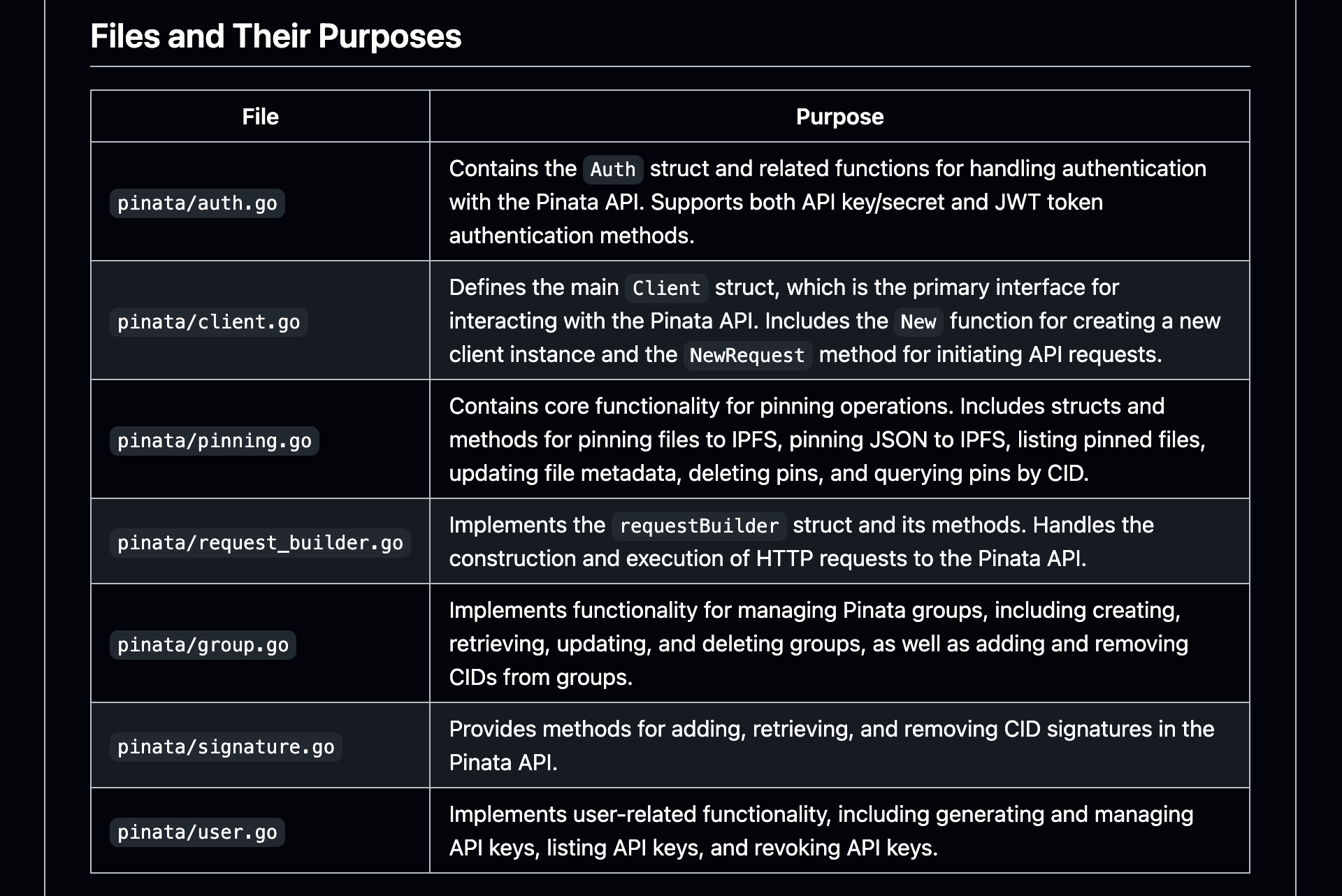Image resolution: width=1342 pixels, height=896 pixels.
Task: Click the inline 'Client' code snippet
Action: (x=666, y=289)
